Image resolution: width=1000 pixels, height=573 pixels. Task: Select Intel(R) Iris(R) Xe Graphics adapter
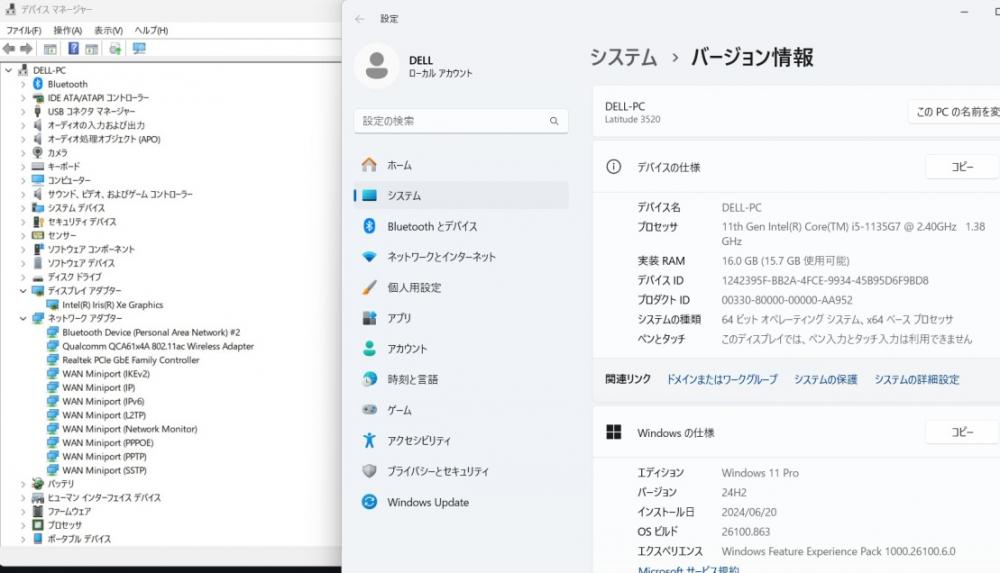[112, 305]
